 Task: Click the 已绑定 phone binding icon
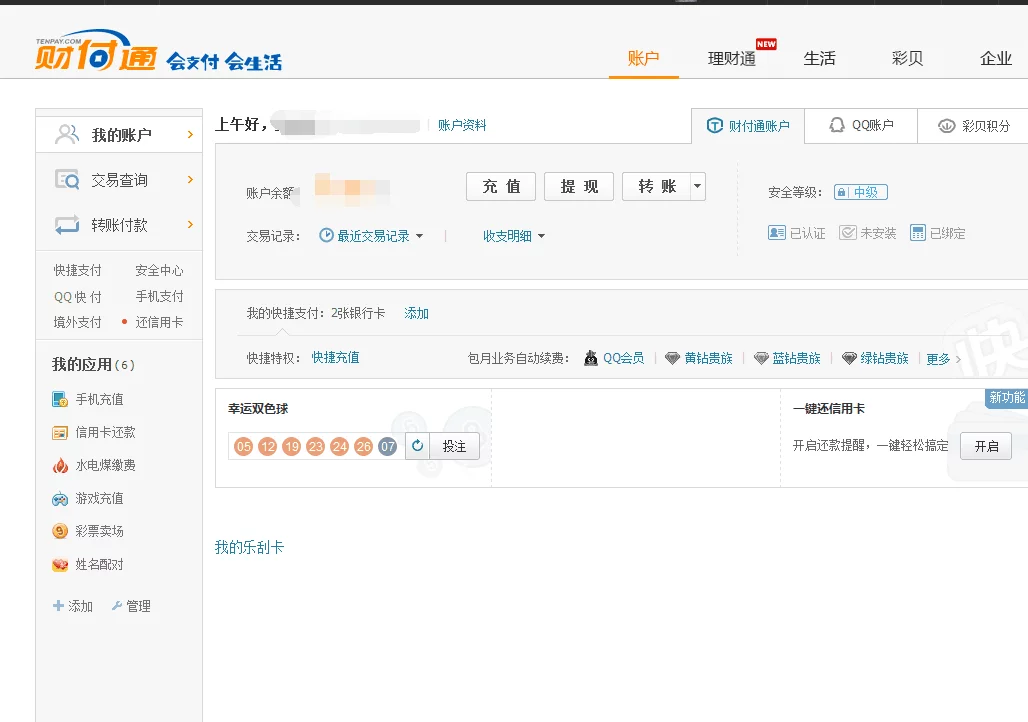[x=918, y=233]
